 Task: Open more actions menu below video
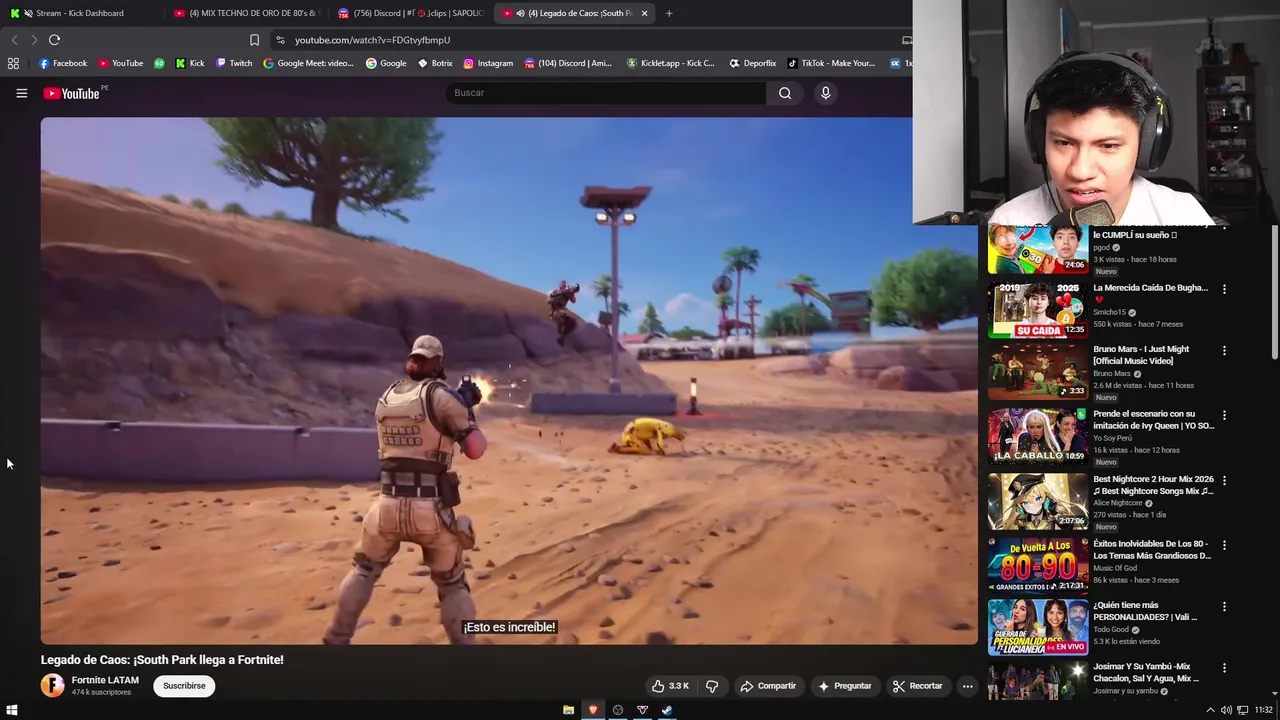click(x=967, y=686)
